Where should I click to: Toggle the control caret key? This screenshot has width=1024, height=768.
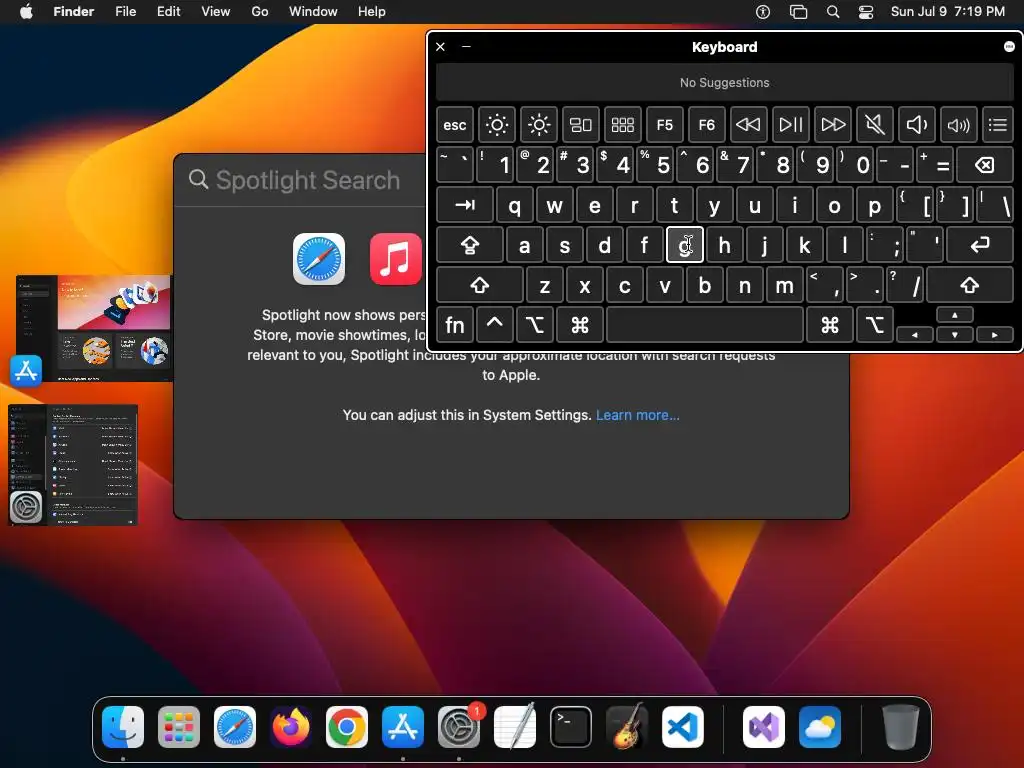point(494,325)
